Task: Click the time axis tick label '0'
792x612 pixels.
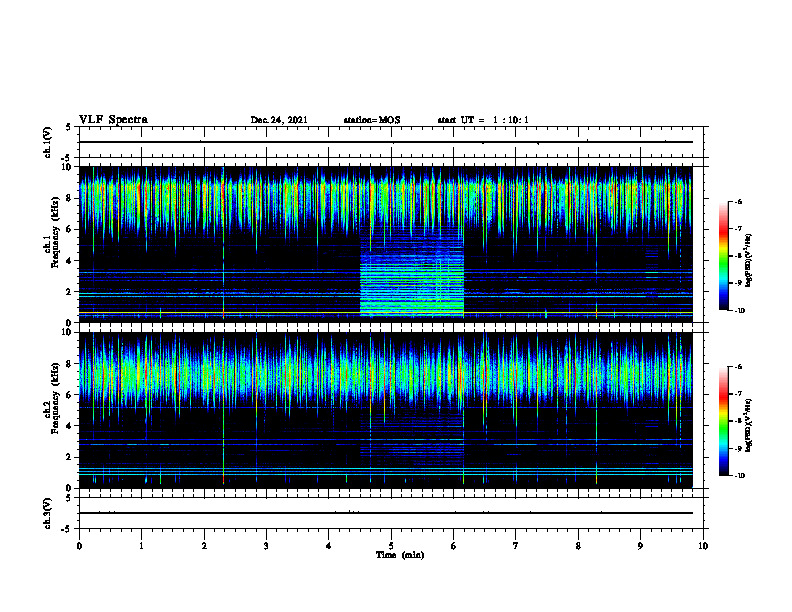Action: (79, 546)
